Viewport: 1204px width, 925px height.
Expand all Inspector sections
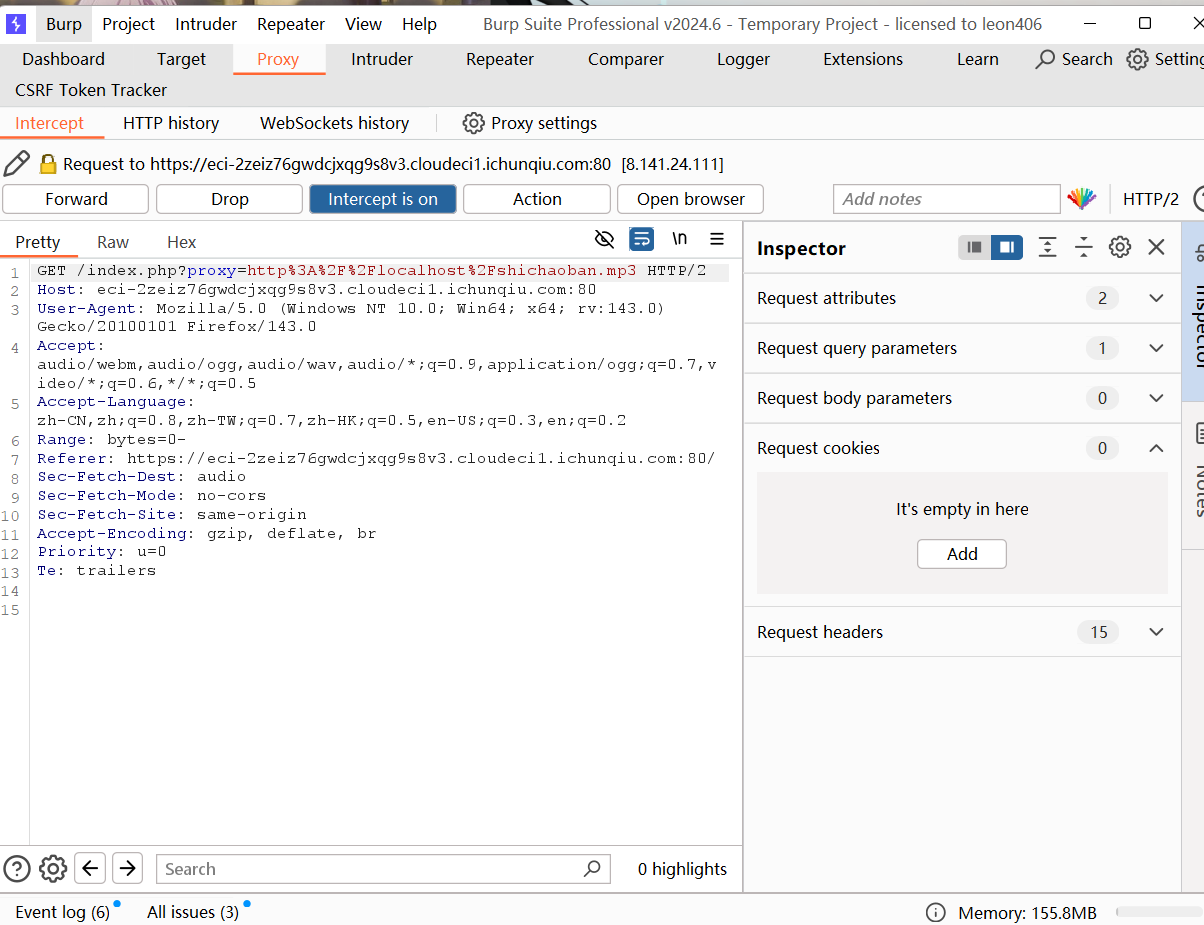[1047, 247]
